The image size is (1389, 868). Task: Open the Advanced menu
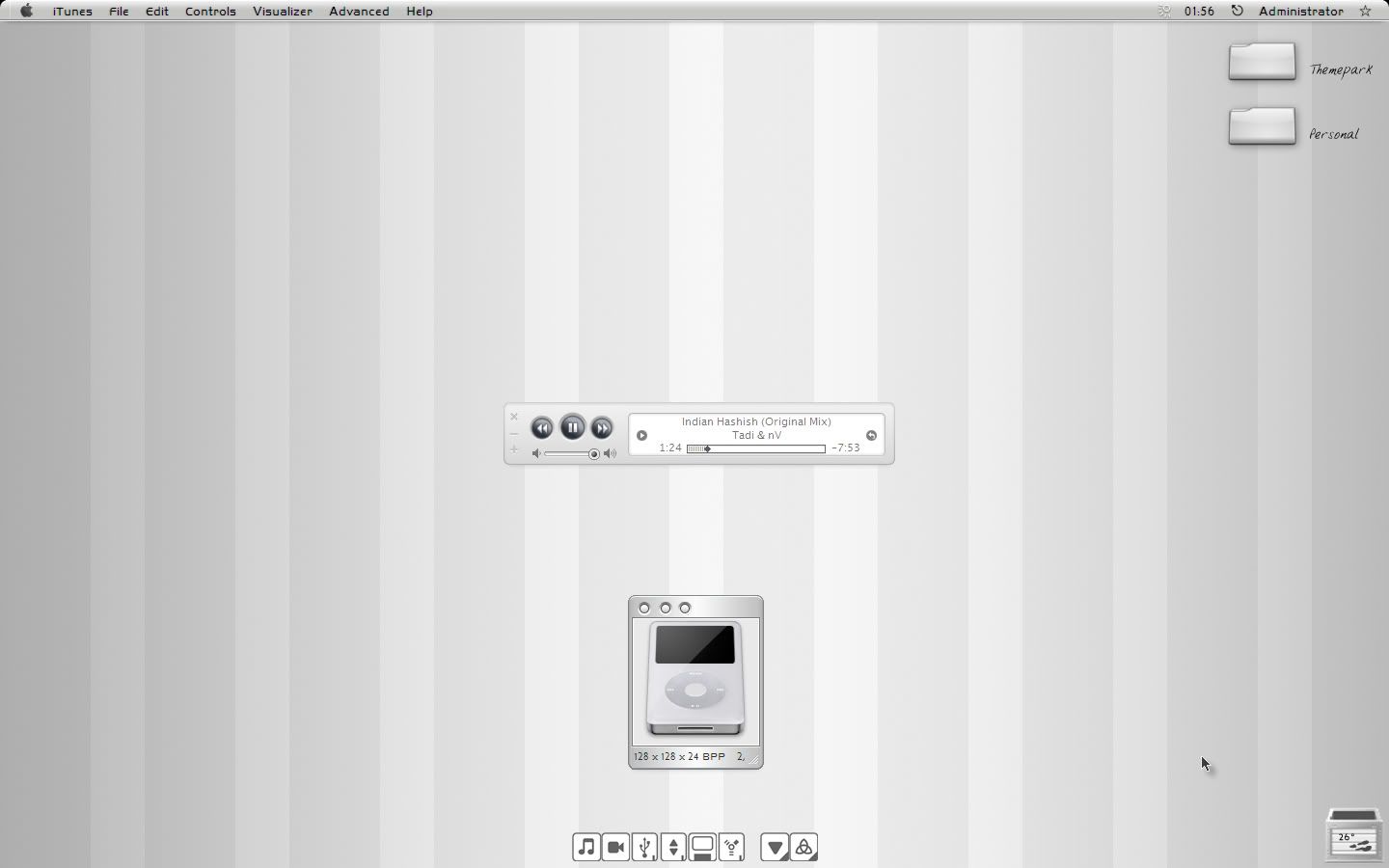tap(359, 12)
